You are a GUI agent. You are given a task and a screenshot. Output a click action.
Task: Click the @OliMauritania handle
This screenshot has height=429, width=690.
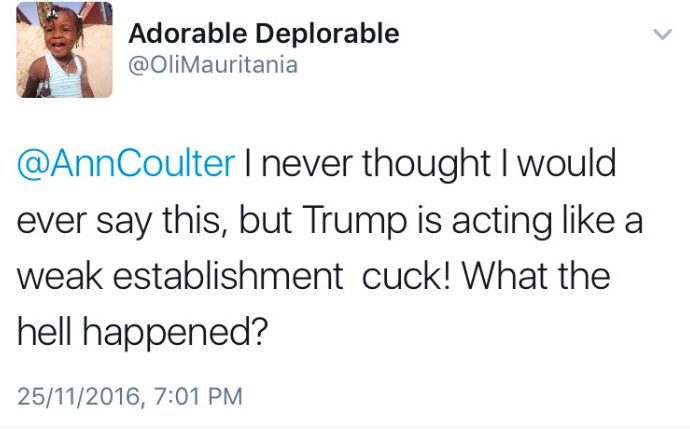[x=212, y=64]
